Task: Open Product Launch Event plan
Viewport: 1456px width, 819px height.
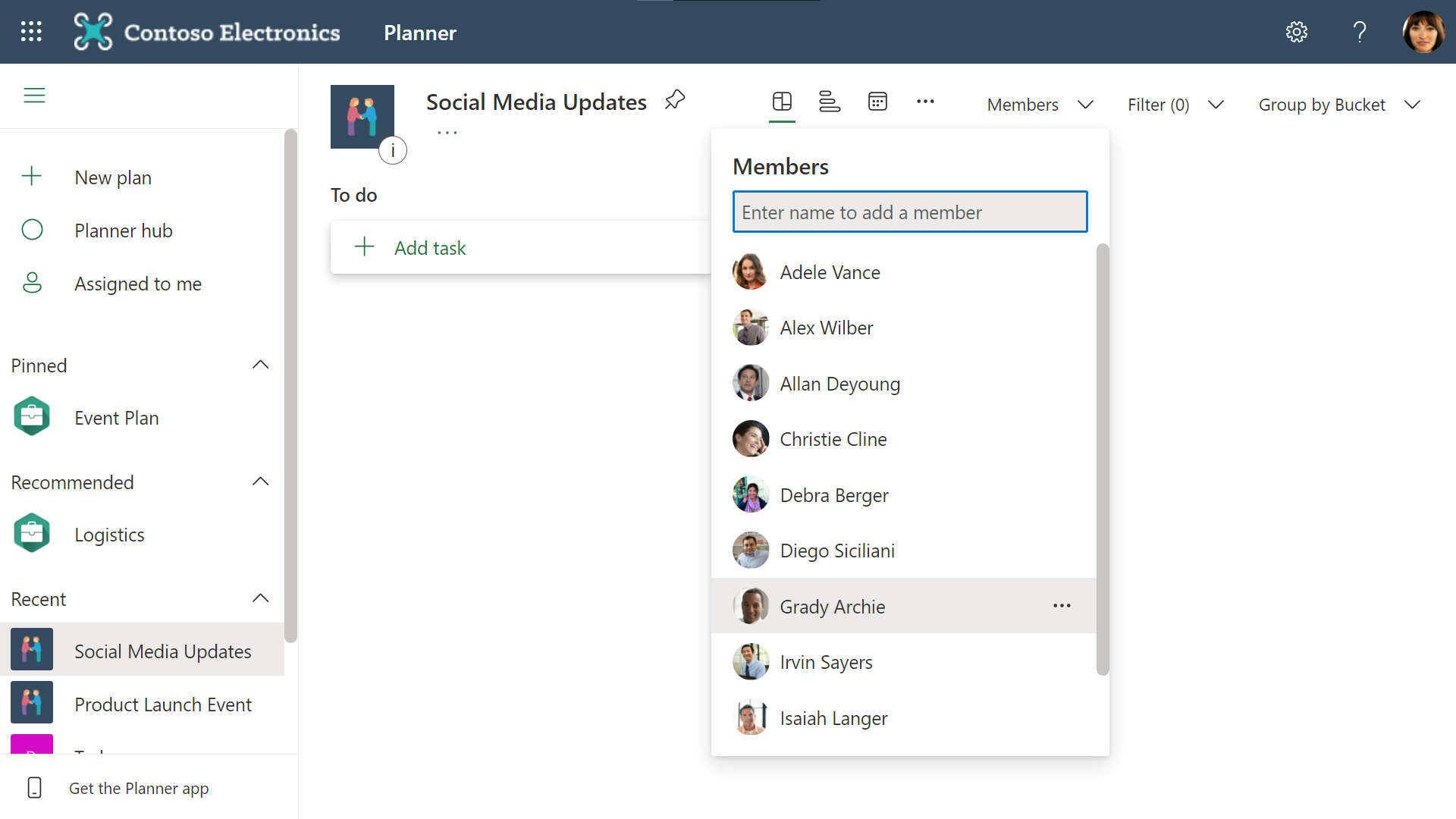Action: pyautogui.click(x=163, y=704)
